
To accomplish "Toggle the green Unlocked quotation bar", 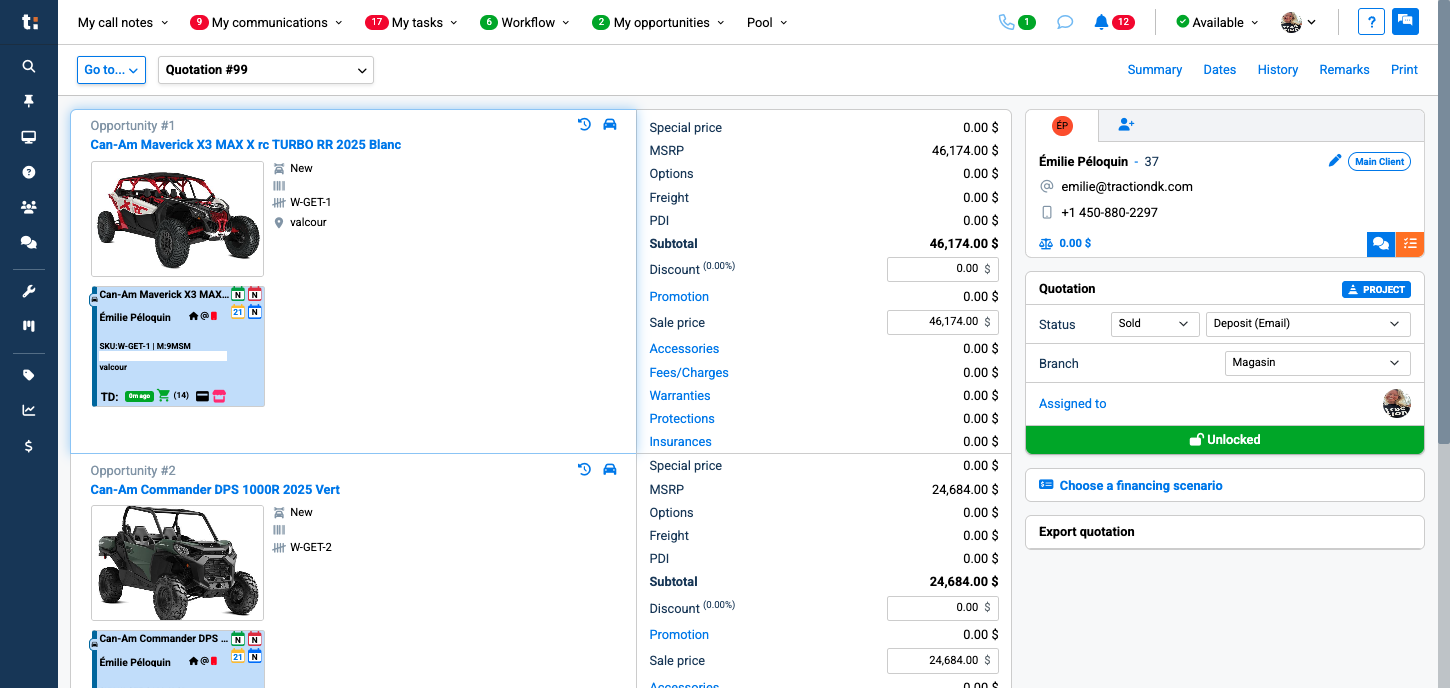I will (1224, 440).
